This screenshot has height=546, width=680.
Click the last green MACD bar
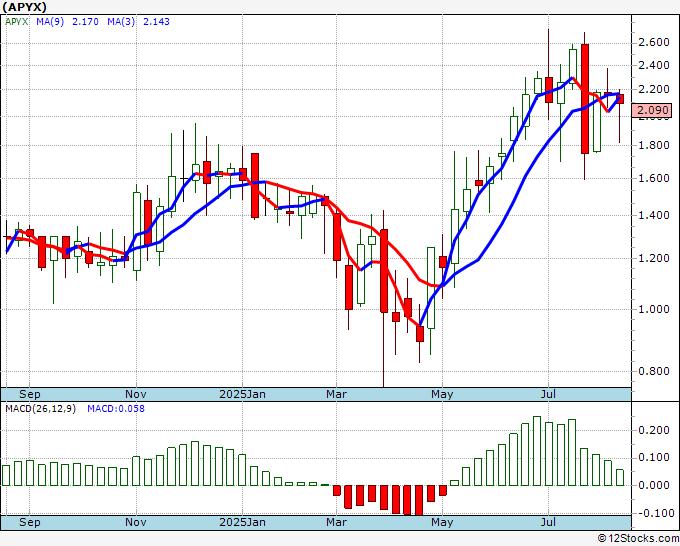pos(620,477)
